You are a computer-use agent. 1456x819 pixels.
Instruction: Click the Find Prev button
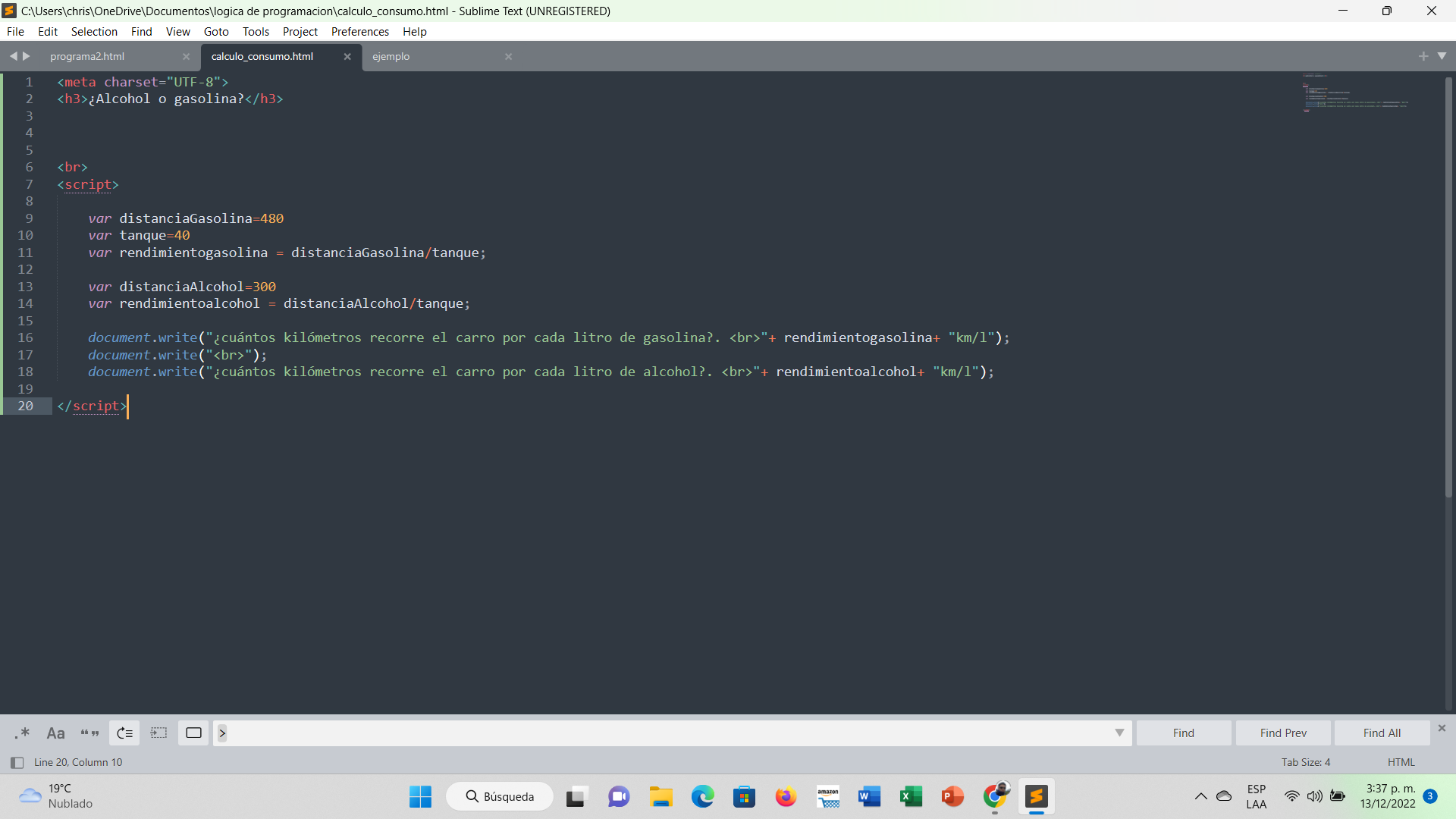(x=1283, y=733)
